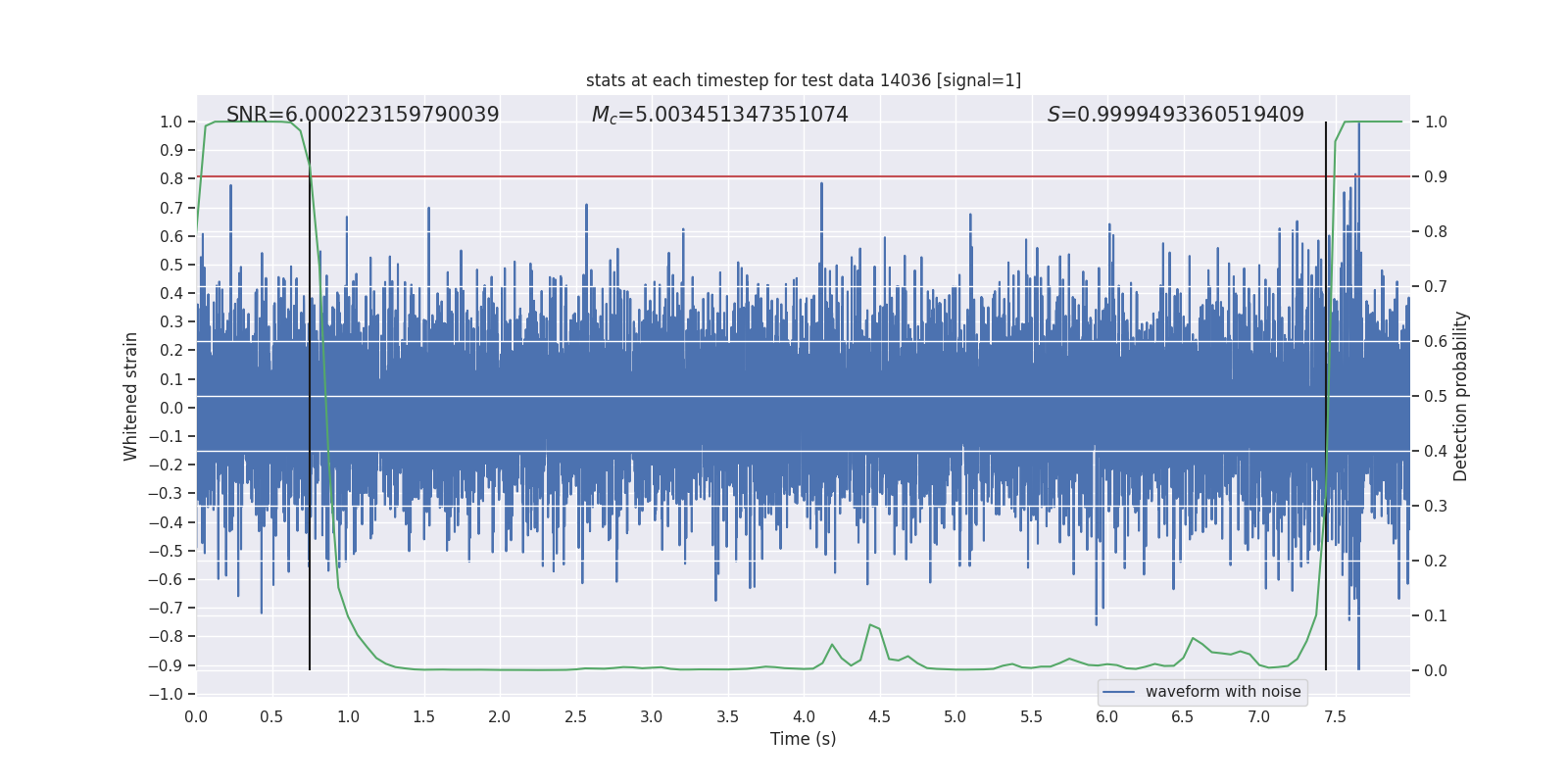Click the 0.0 tick on the Whitened strain axis

click(171, 408)
